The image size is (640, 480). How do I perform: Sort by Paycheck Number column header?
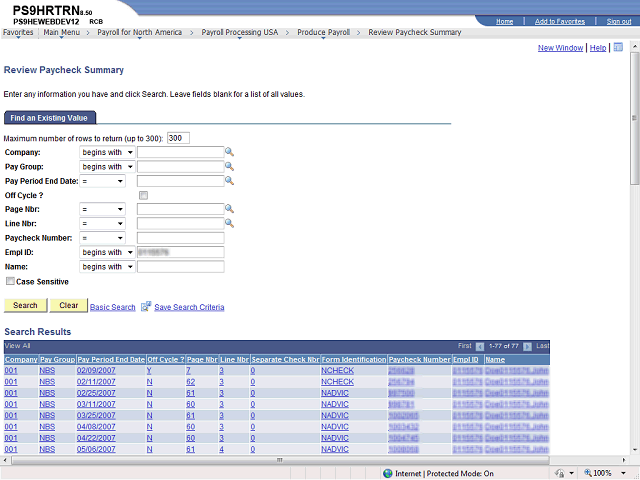(x=419, y=360)
